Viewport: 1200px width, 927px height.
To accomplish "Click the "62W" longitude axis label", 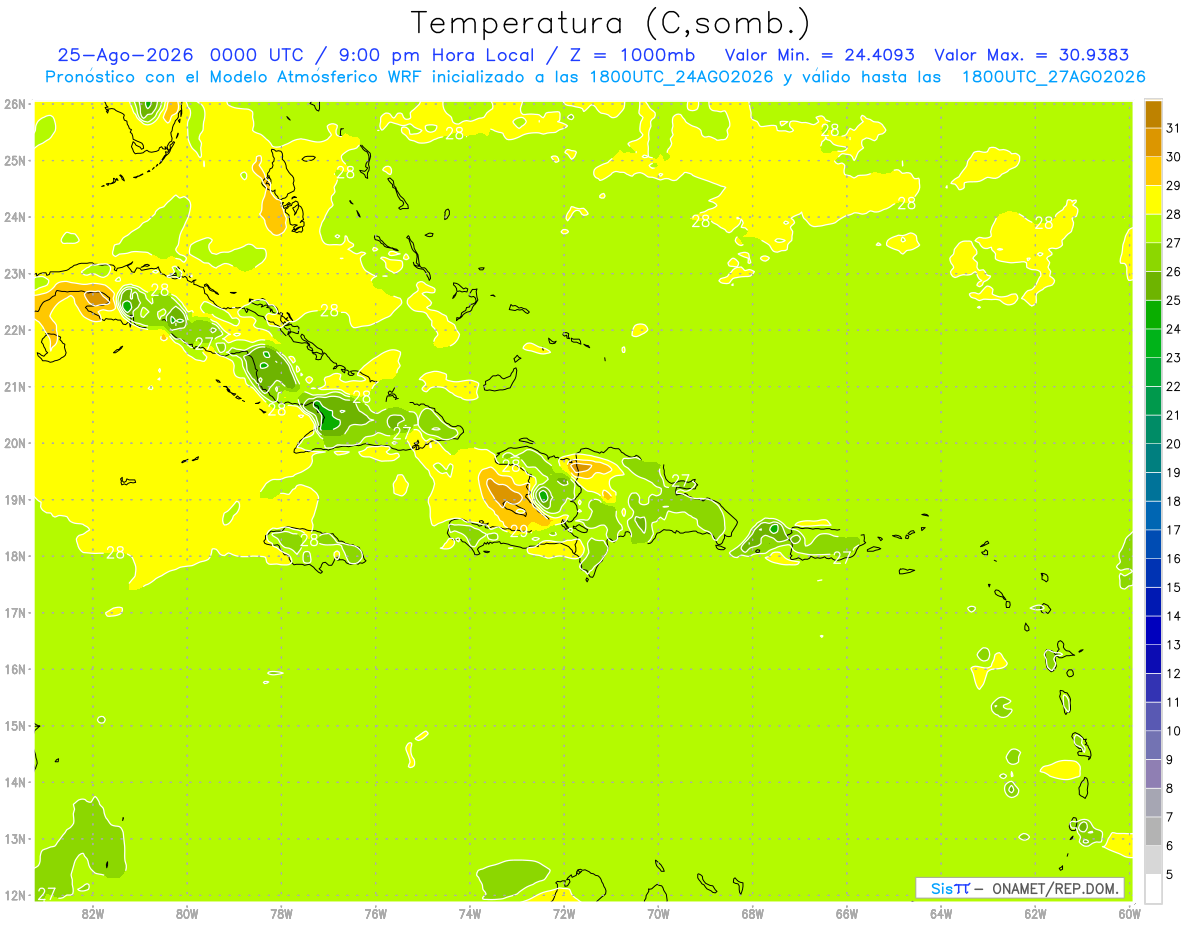I will point(1036,913).
